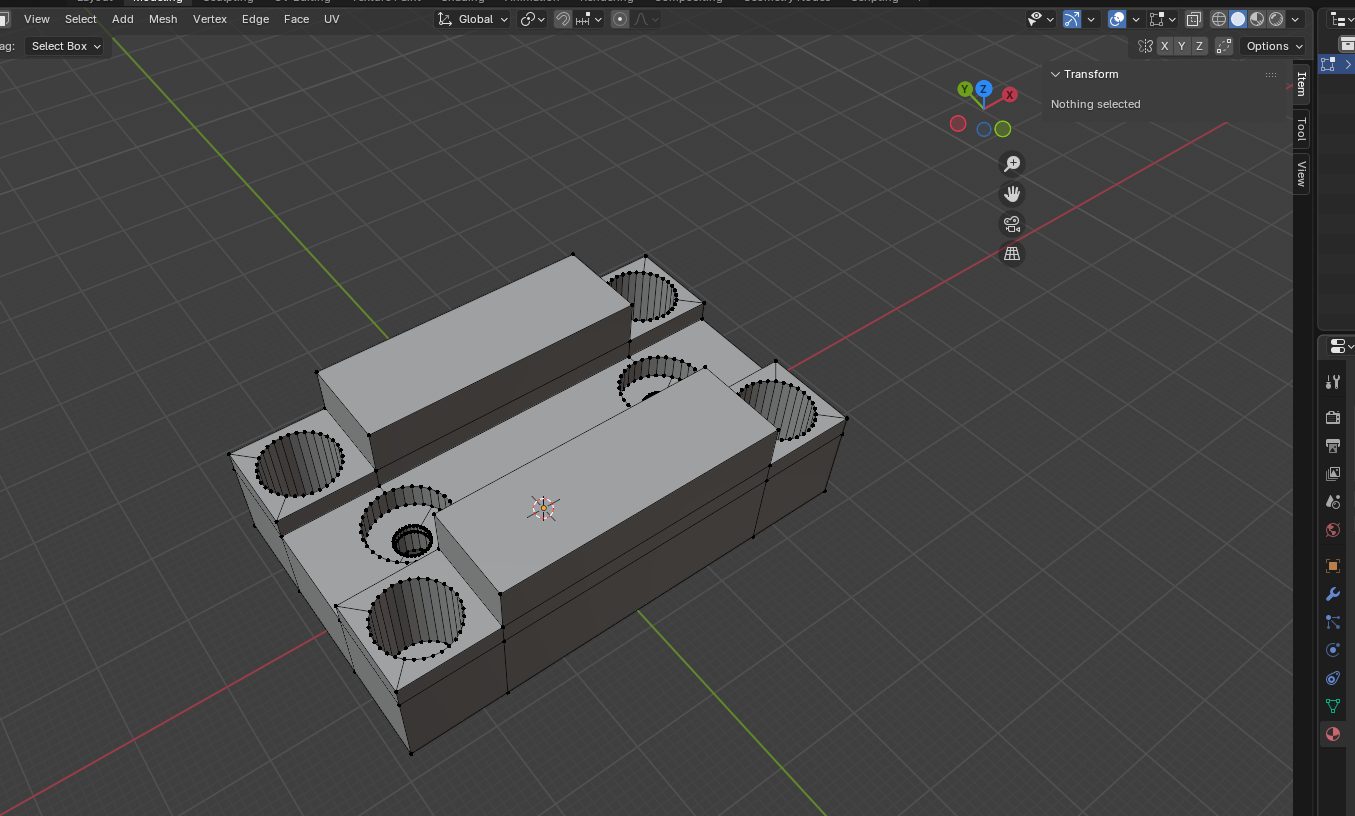Open proportional editing falloff dropdown
This screenshot has width=1355, height=816.
click(x=646, y=19)
